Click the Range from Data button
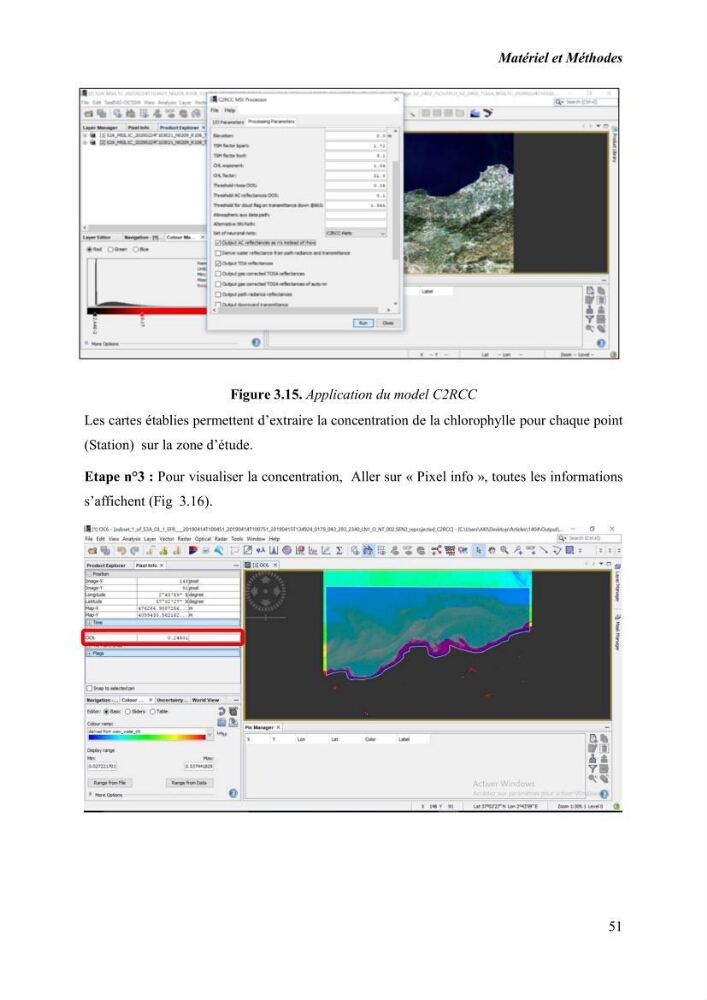This screenshot has height=1000, width=707. (189, 783)
